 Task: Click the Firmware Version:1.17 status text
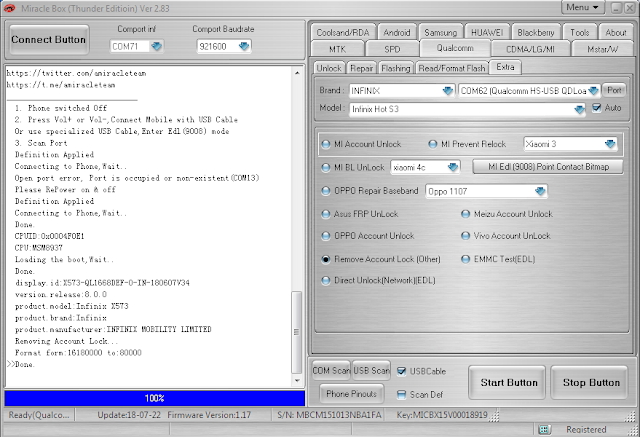(x=209, y=415)
